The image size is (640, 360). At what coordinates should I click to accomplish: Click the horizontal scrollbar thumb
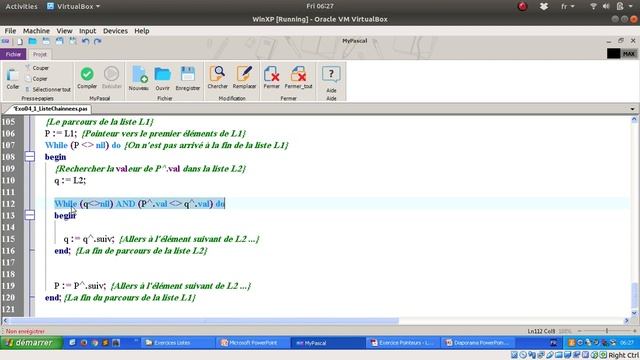pyautogui.click(x=203, y=321)
